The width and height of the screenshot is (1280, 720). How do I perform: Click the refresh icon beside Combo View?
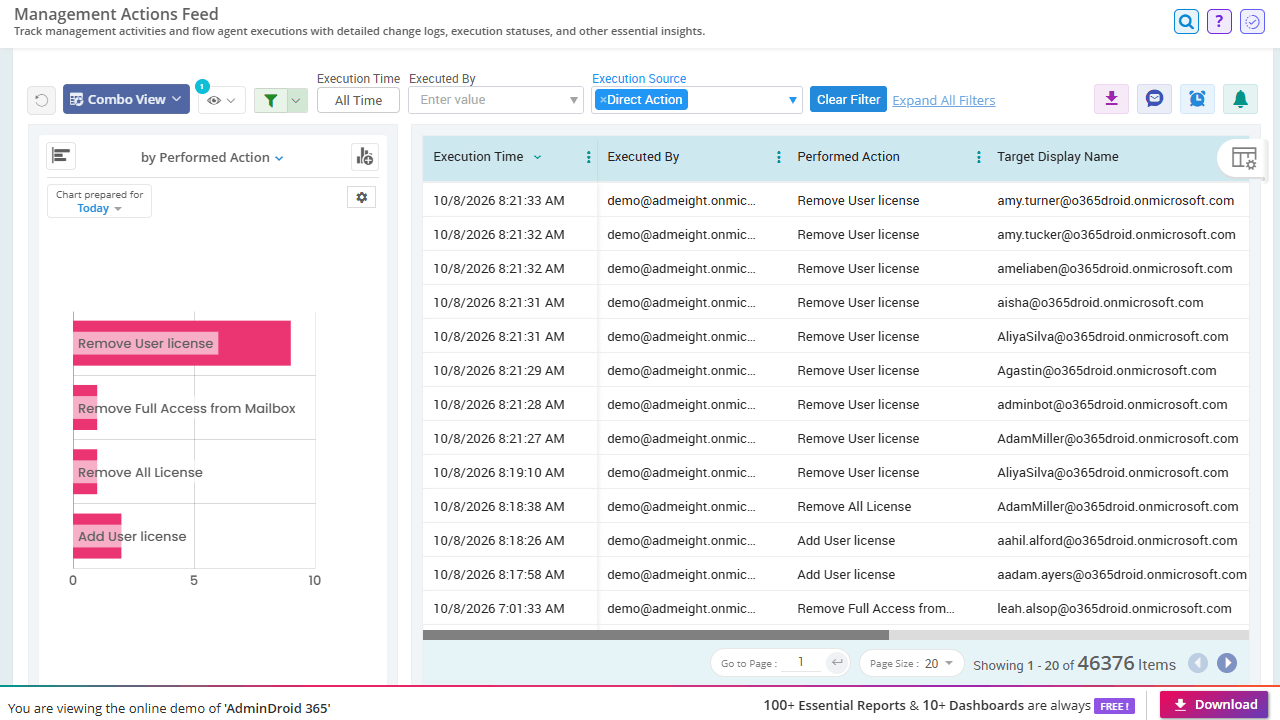41,100
